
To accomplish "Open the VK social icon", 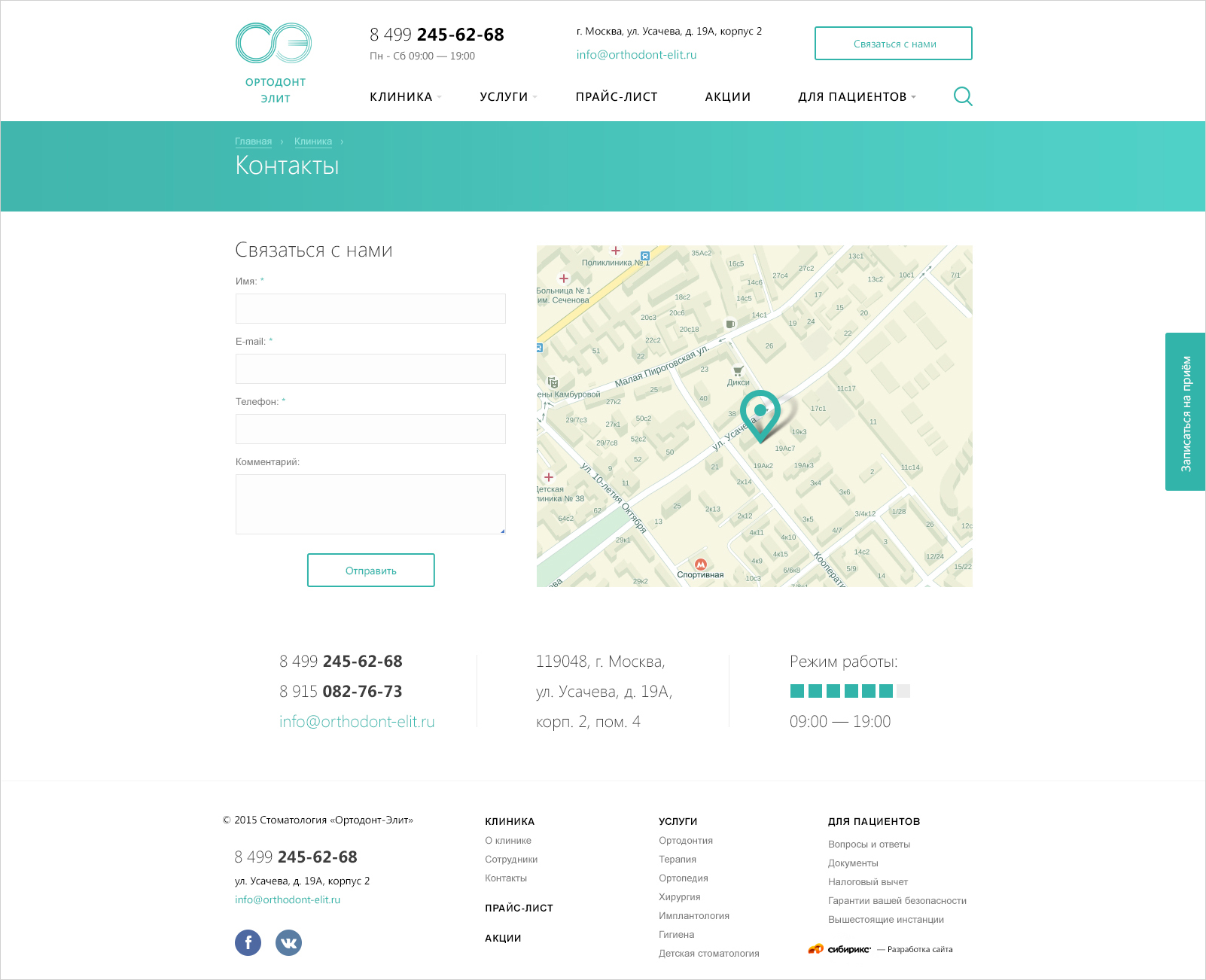I will coord(288,942).
